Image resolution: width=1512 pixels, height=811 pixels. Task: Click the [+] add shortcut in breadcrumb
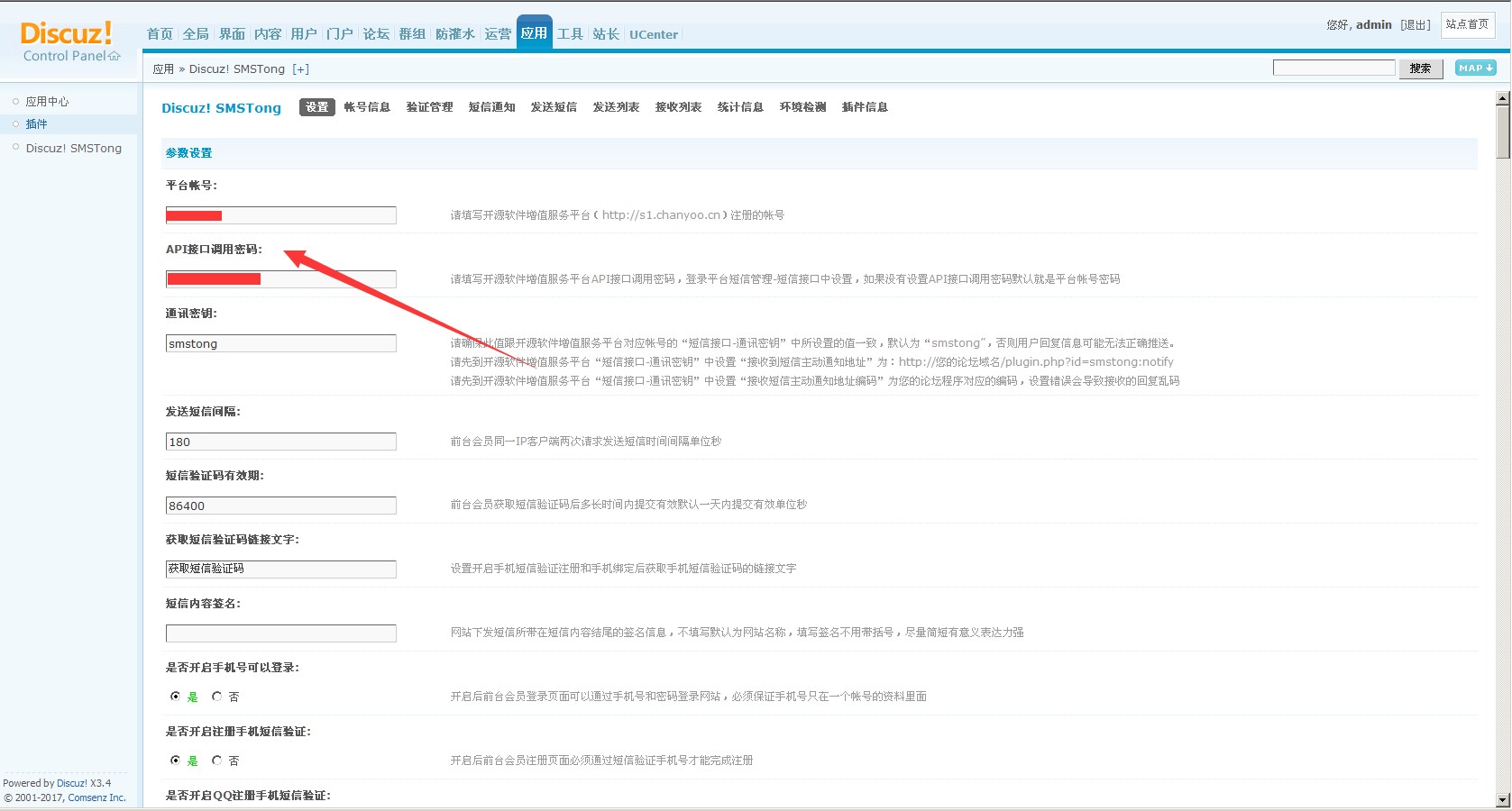click(x=300, y=69)
